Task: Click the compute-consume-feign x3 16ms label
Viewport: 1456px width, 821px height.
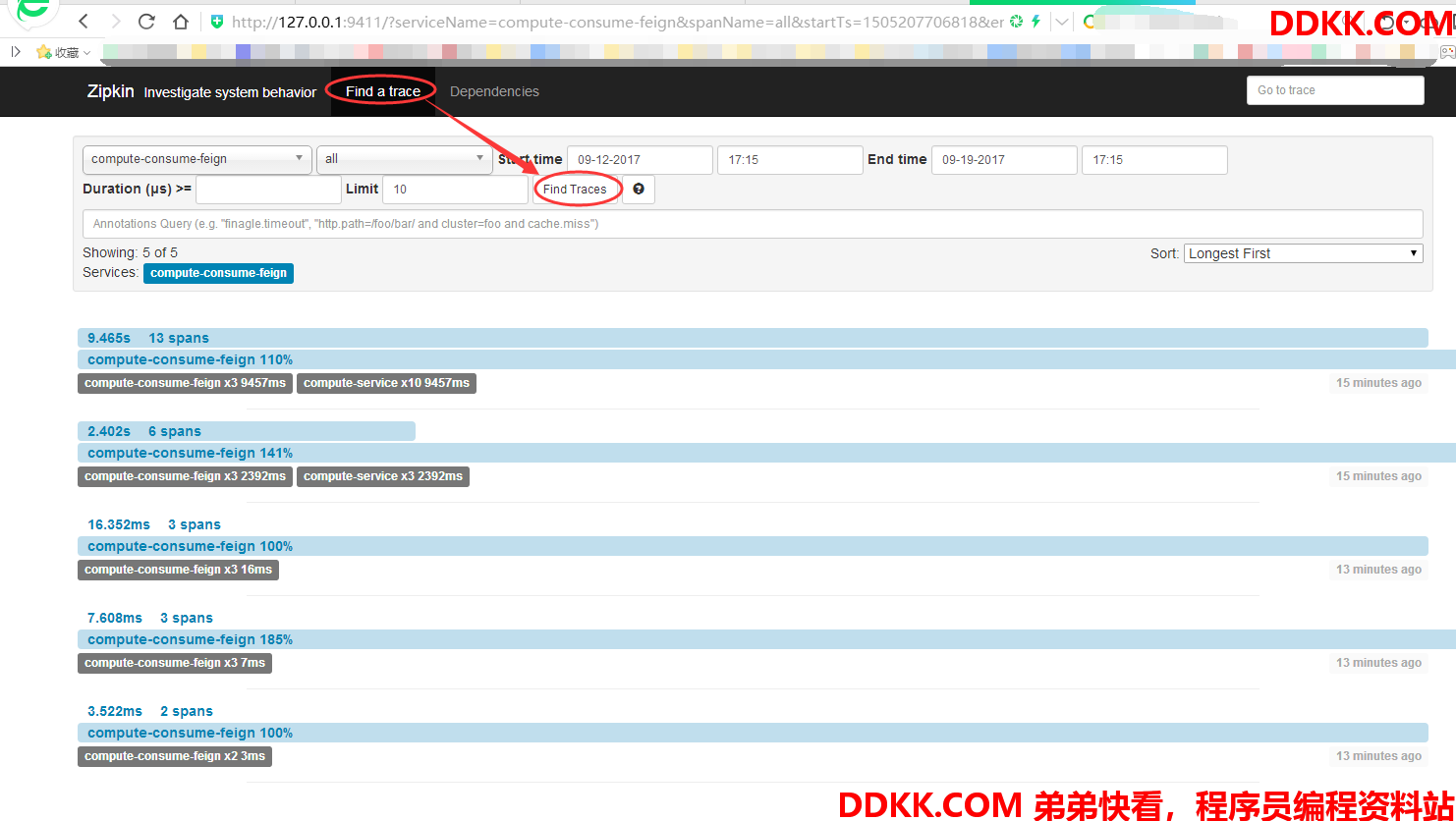Action: coord(178,570)
